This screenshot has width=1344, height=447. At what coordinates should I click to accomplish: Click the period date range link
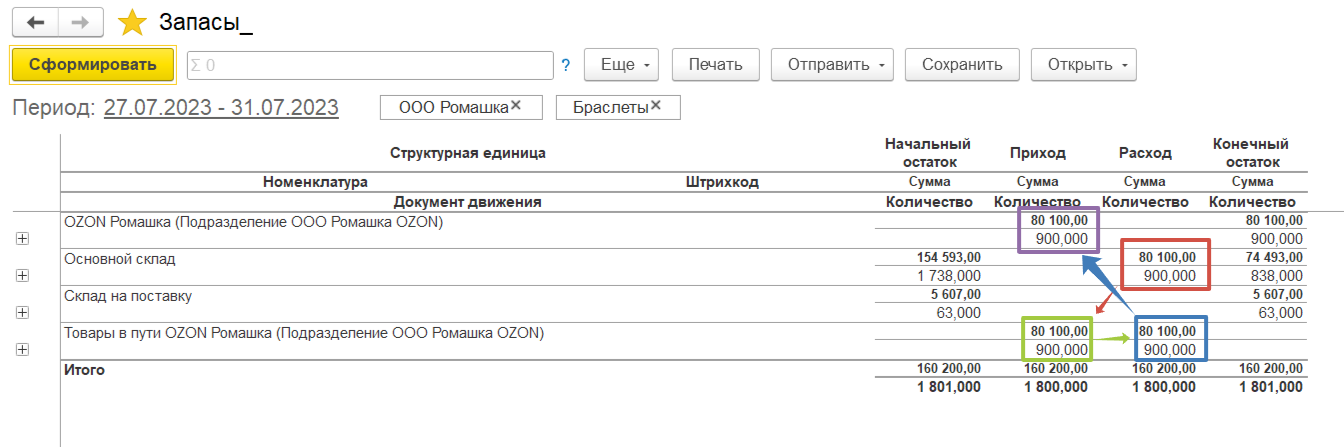221,108
